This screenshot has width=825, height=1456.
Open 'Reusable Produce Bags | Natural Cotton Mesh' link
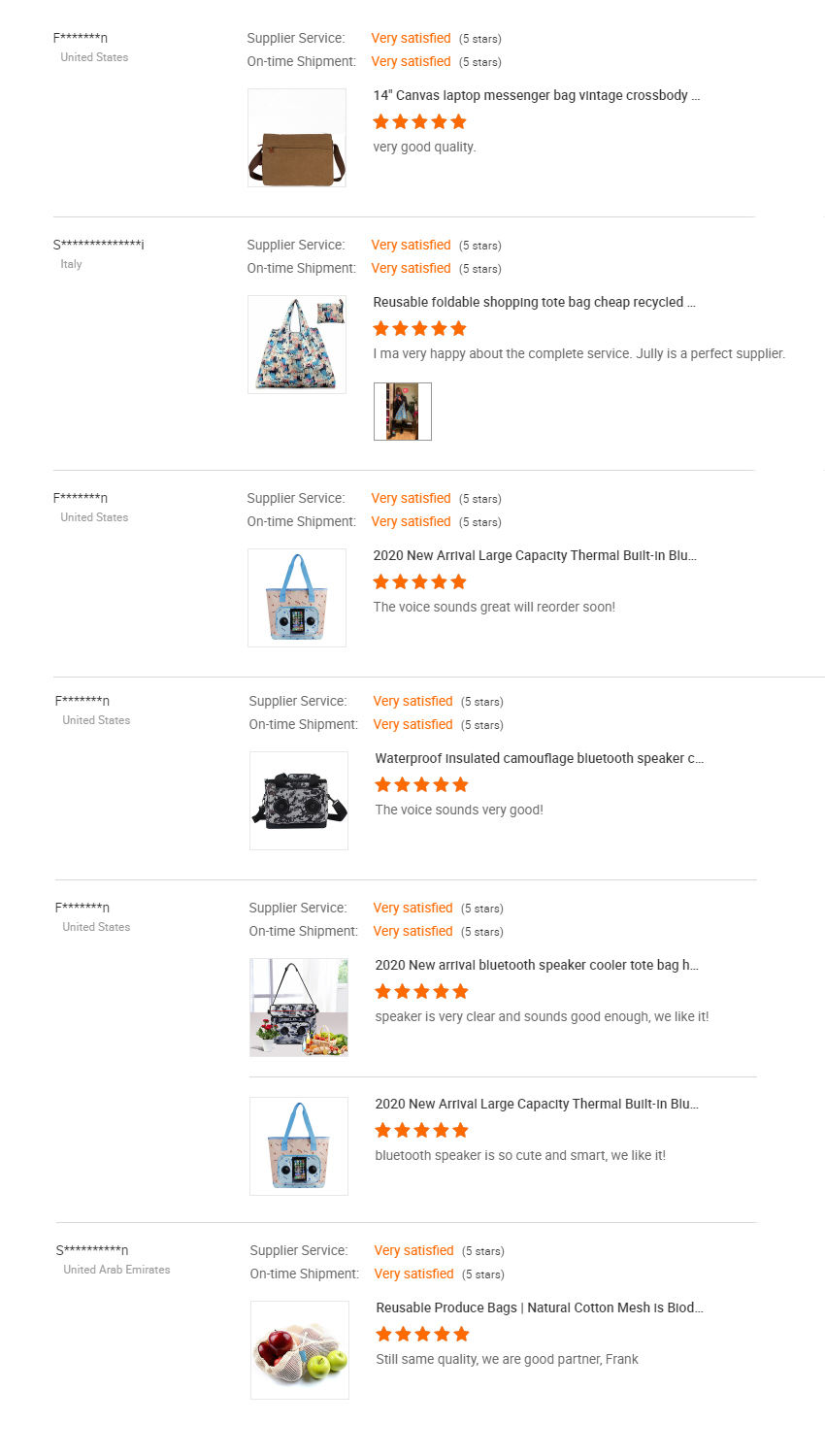(x=540, y=1307)
